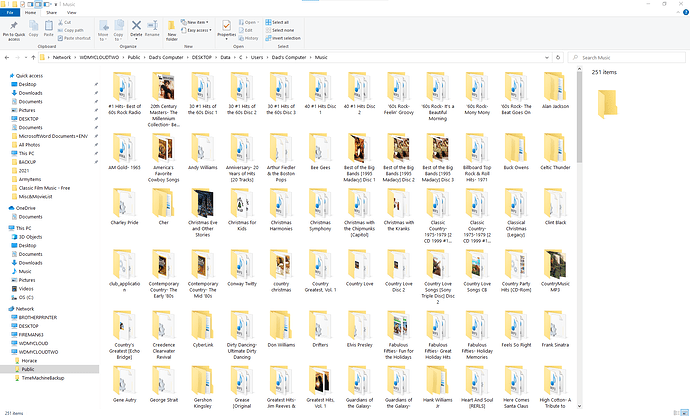The width and height of the screenshot is (690, 416).
Task: Select the Bee Gees folder
Action: tap(320, 152)
